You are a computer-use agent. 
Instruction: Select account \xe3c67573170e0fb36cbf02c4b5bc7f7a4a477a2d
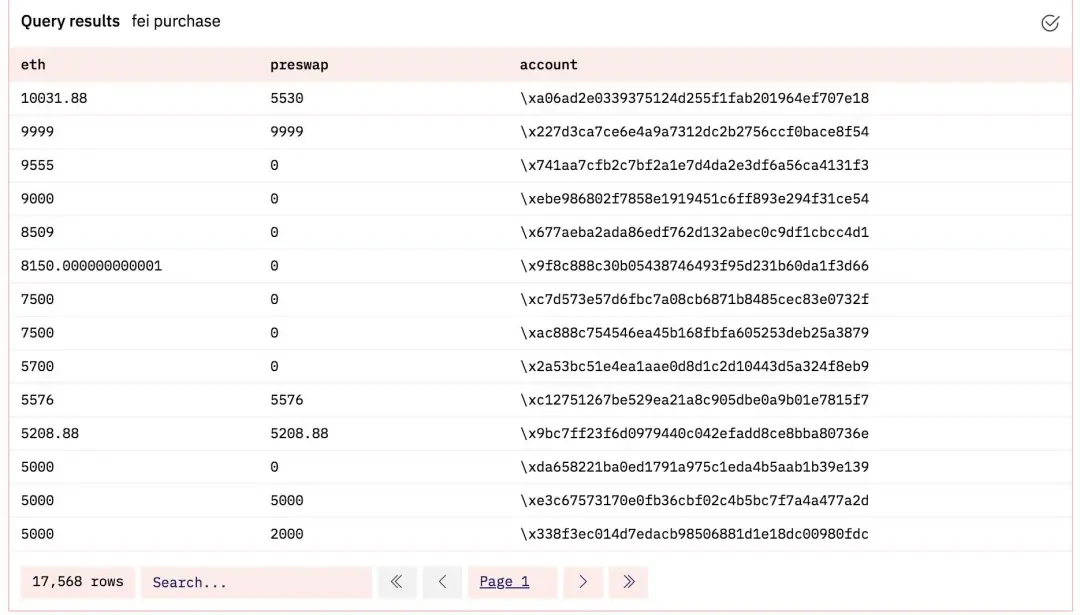coord(694,501)
